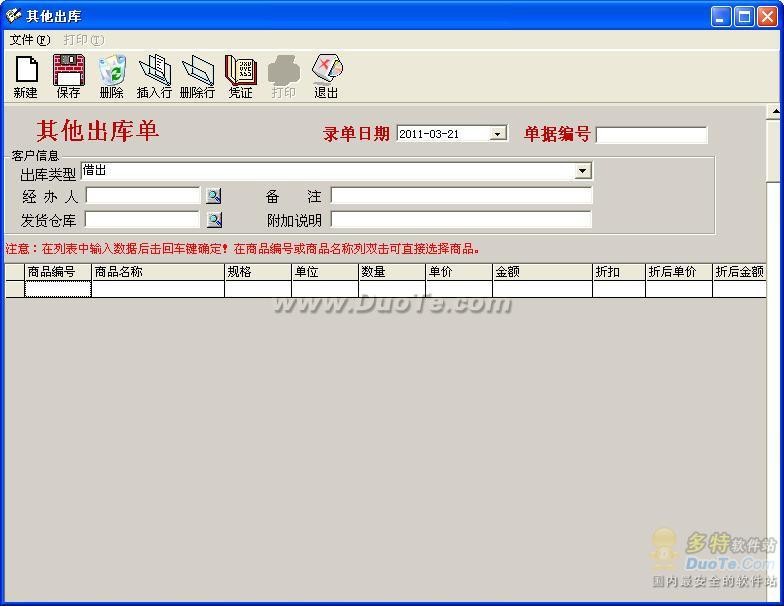Click the 折后单价 column header

click(679, 272)
